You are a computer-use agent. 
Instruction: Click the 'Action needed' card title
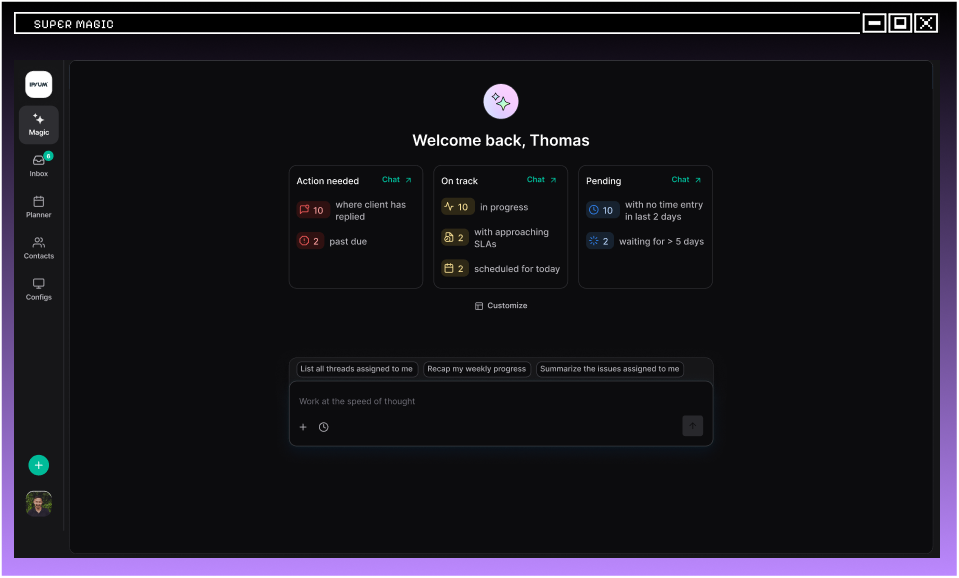tap(328, 181)
